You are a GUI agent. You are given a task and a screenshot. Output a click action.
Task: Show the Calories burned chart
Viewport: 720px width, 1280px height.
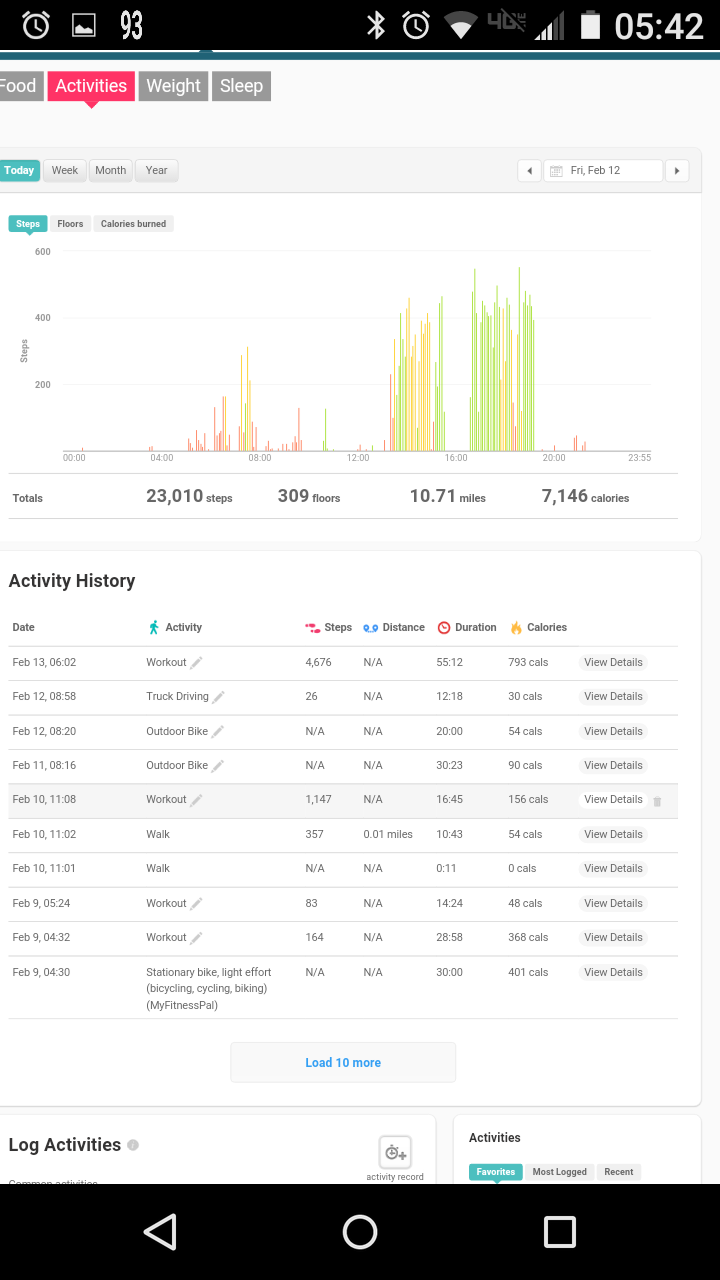pos(134,224)
